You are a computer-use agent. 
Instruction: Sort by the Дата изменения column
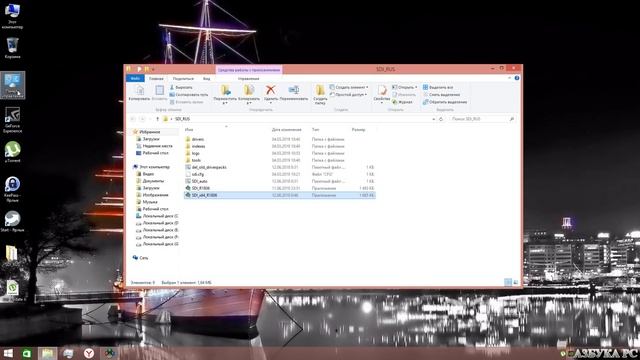point(286,130)
